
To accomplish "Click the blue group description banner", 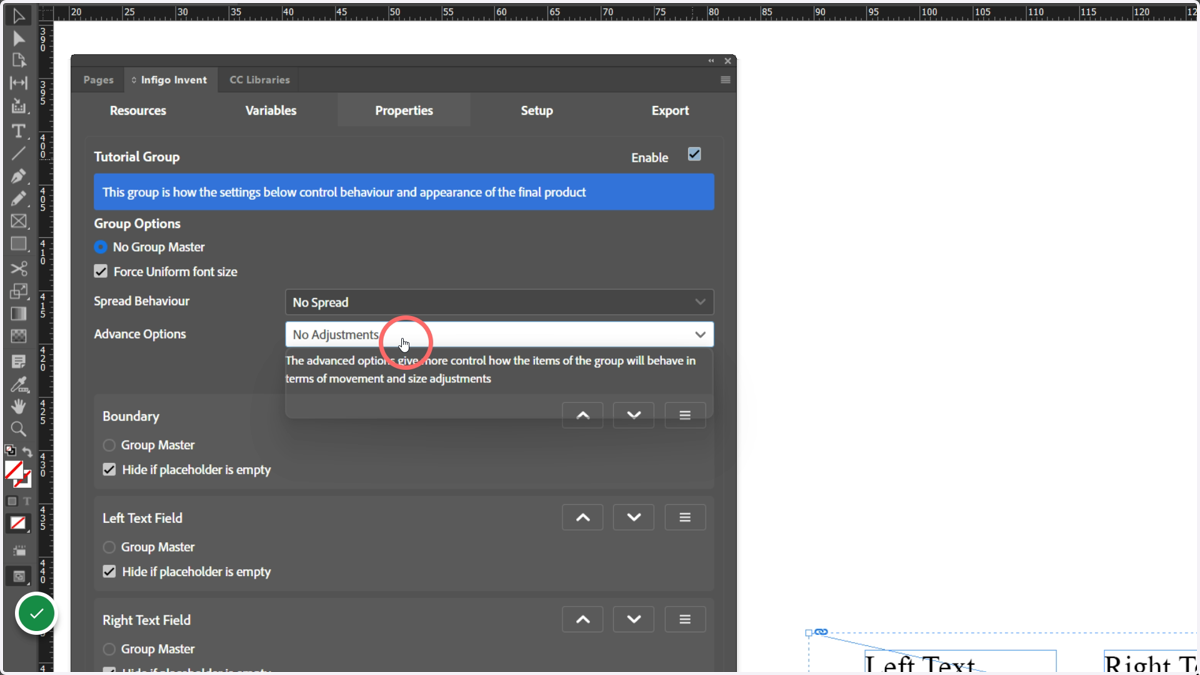I will [404, 192].
